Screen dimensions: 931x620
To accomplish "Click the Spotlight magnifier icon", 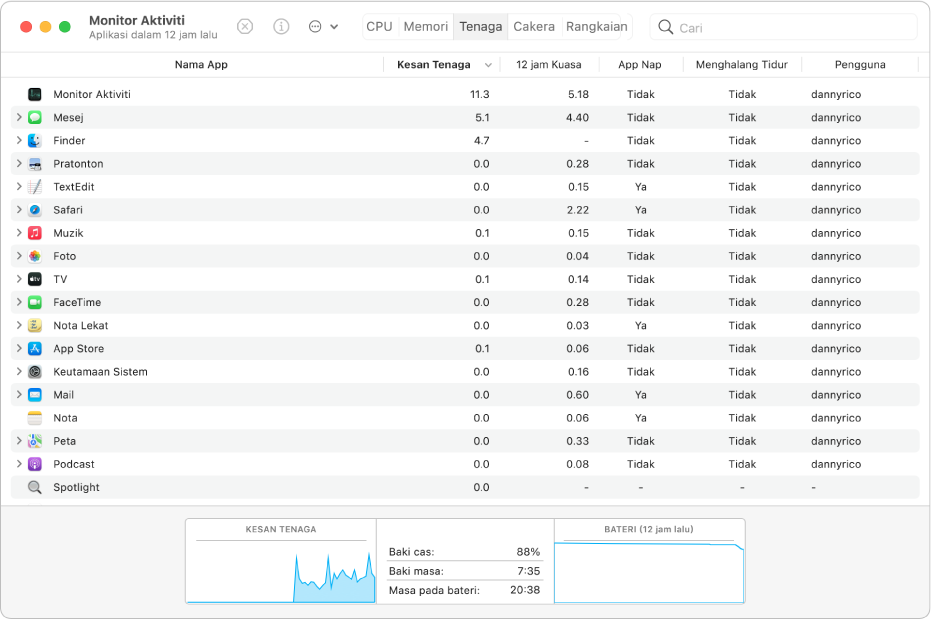I will pyautogui.click(x=35, y=488).
